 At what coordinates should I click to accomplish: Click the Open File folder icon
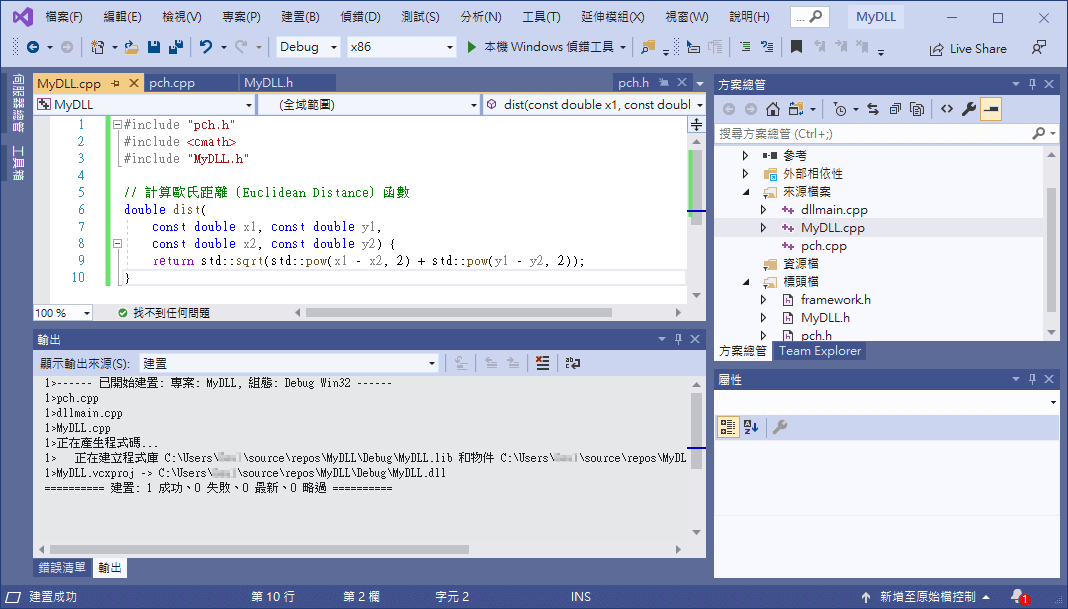point(131,47)
